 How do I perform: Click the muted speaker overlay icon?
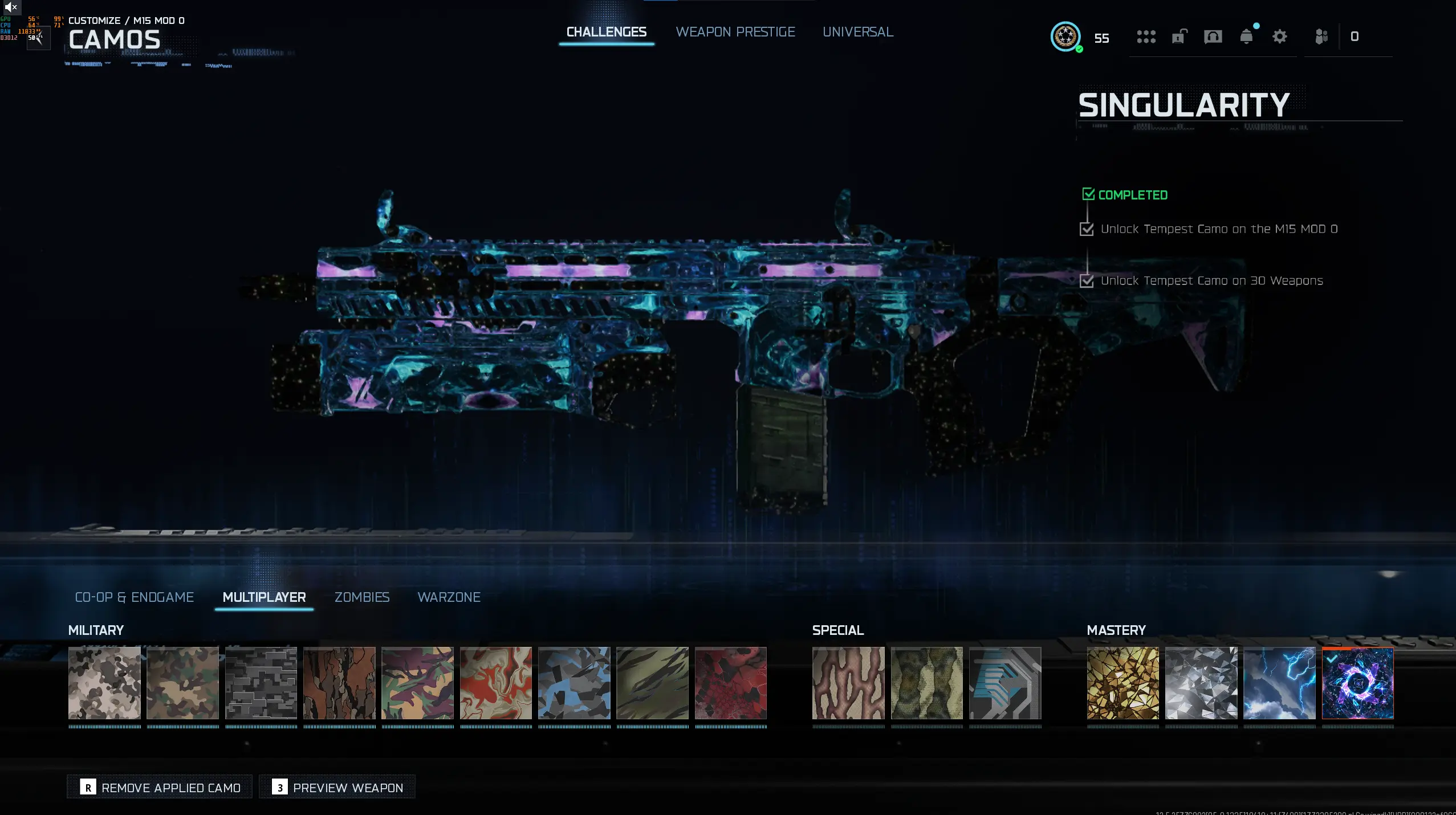pyautogui.click(x=10, y=7)
